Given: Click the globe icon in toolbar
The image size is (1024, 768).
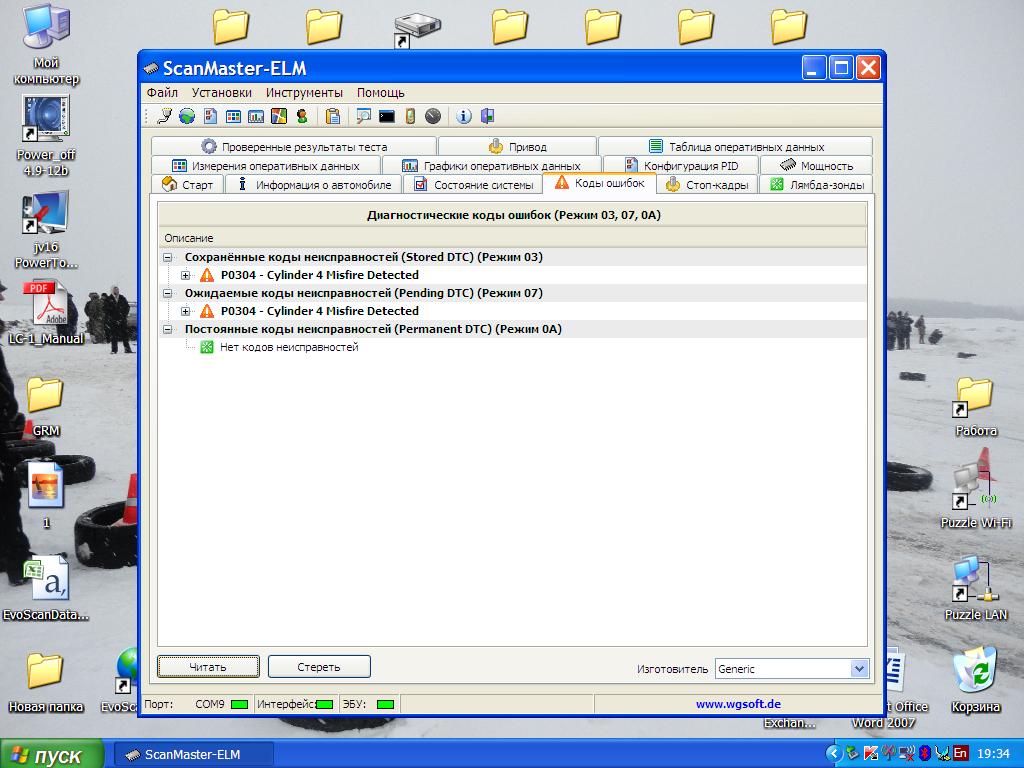Looking at the screenshot, I should 187,116.
